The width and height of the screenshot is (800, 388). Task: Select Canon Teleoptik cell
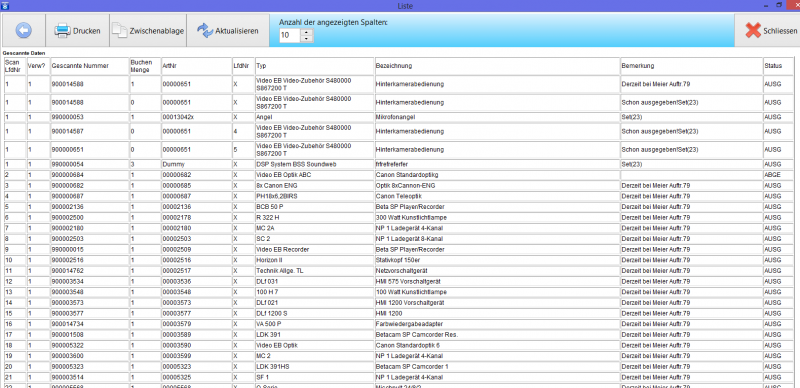(x=497, y=196)
